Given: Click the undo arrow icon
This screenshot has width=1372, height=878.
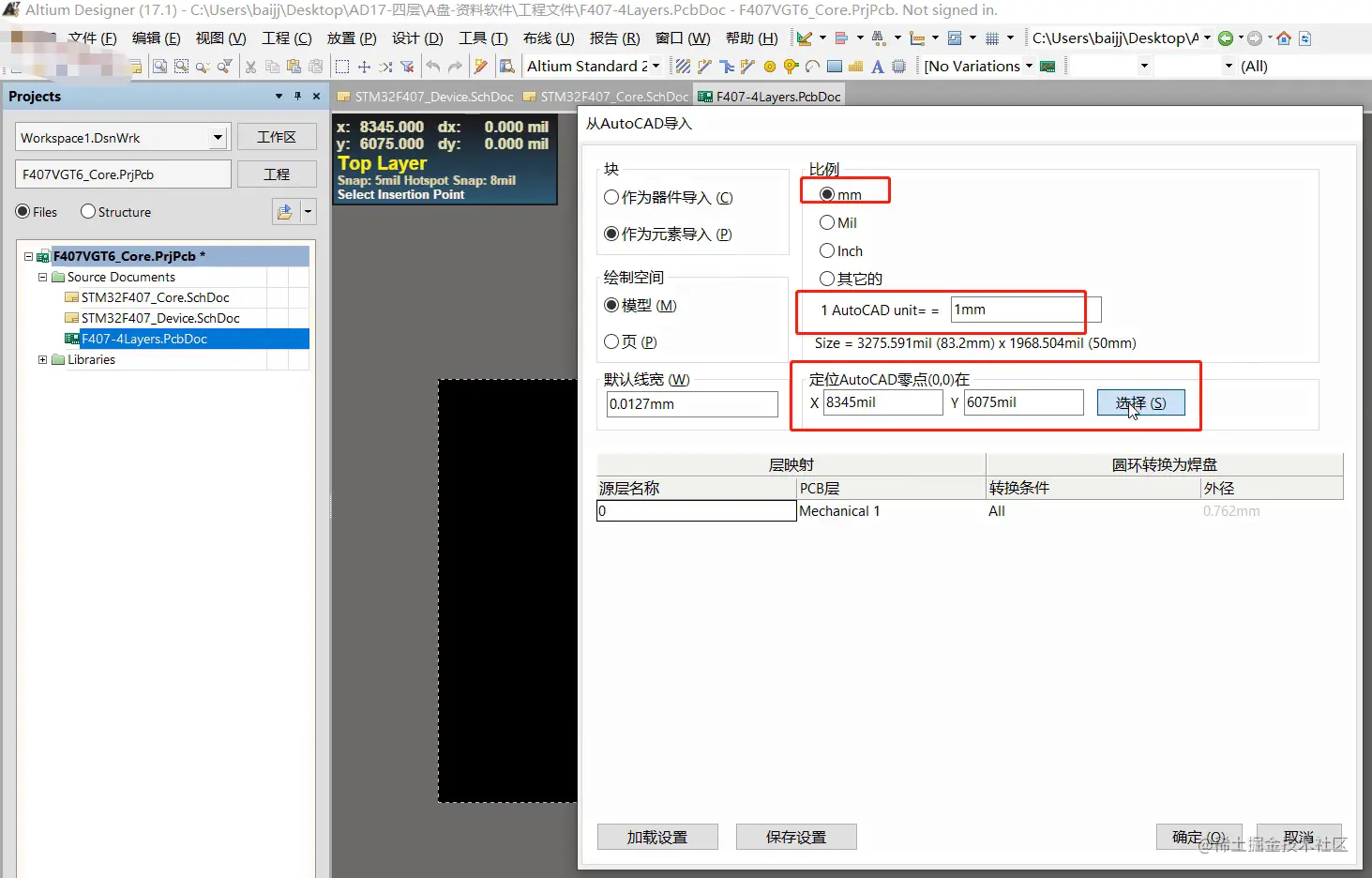Looking at the screenshot, I should (x=432, y=67).
